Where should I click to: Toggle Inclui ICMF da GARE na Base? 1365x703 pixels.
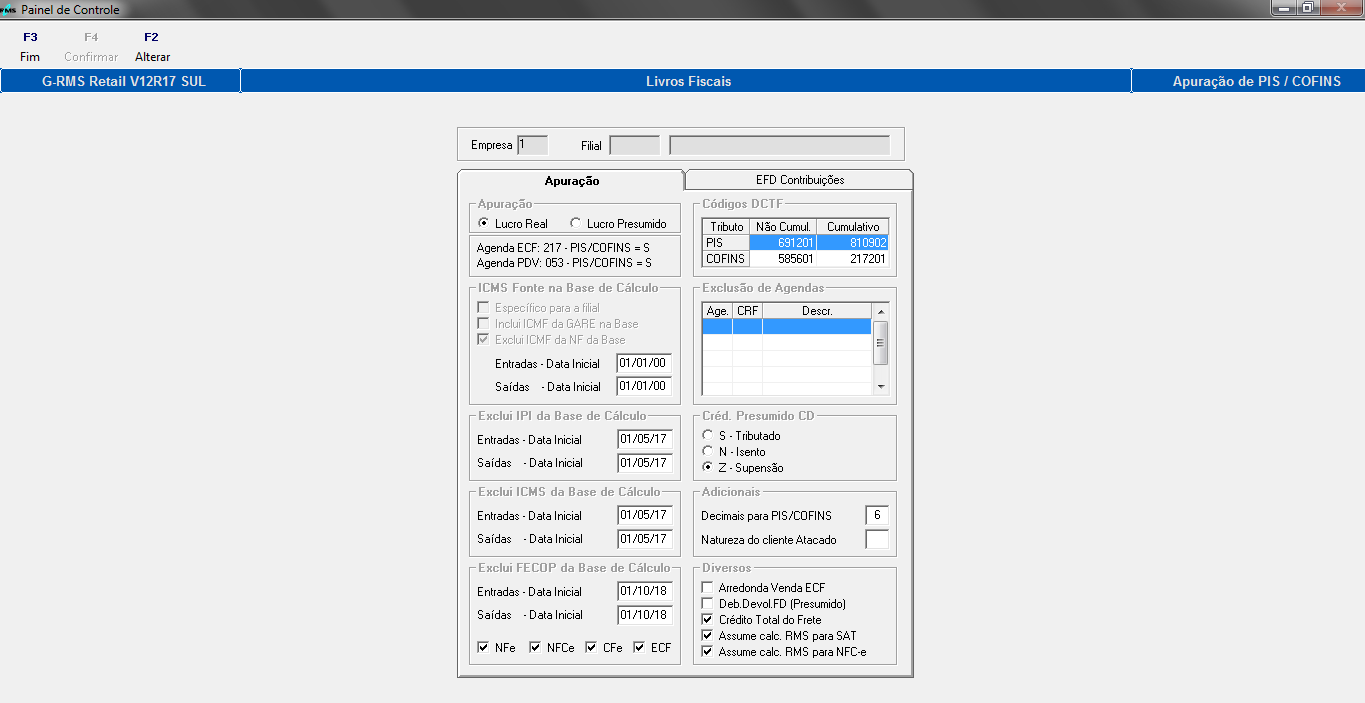click(484, 324)
